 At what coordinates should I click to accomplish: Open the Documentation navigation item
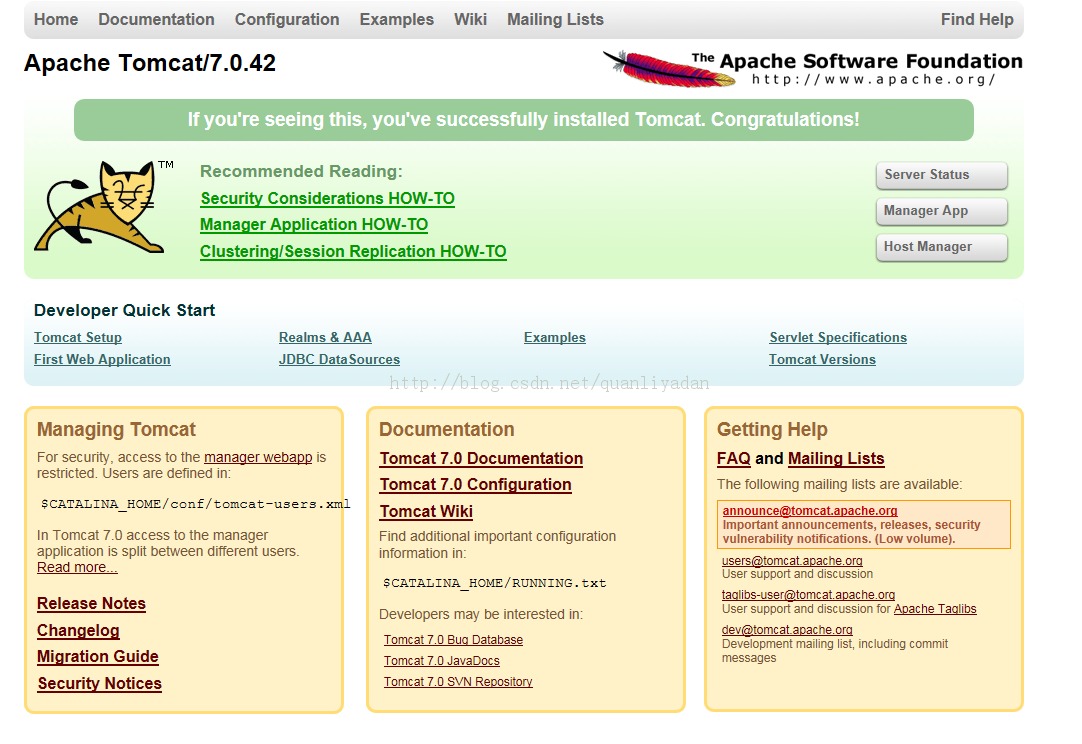point(156,19)
